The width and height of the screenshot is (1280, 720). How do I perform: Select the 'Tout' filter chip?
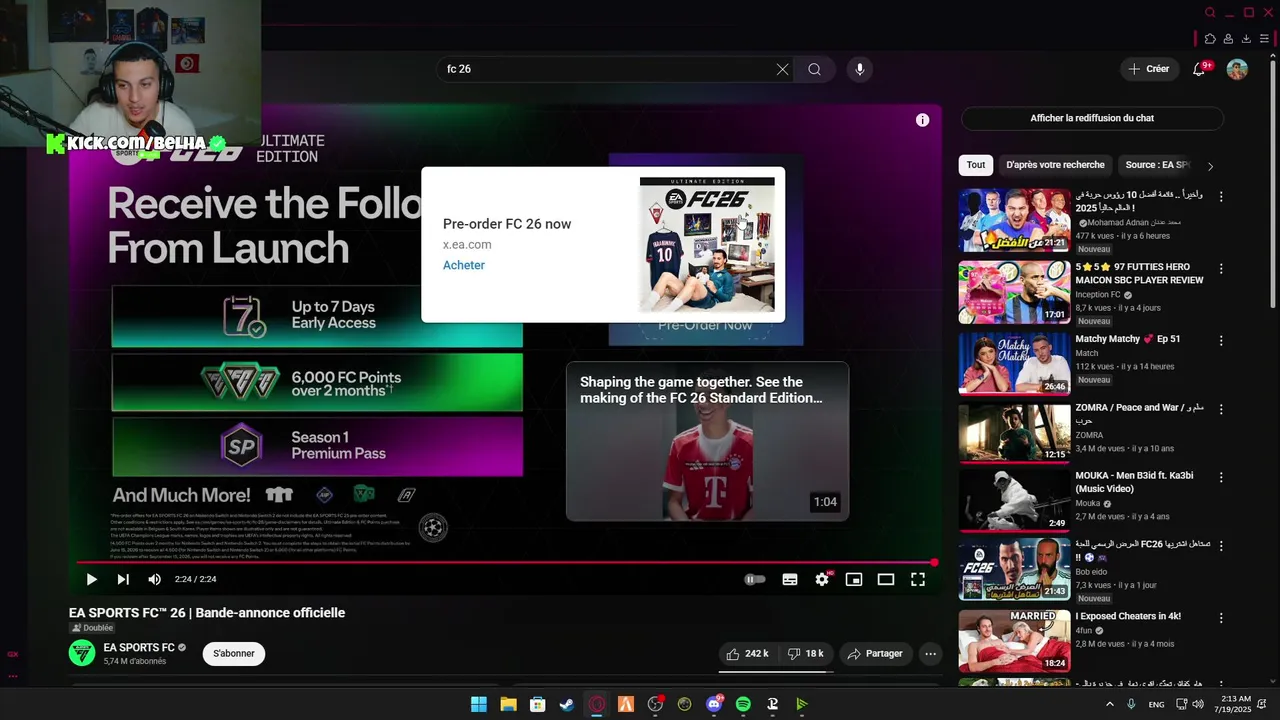click(x=976, y=165)
